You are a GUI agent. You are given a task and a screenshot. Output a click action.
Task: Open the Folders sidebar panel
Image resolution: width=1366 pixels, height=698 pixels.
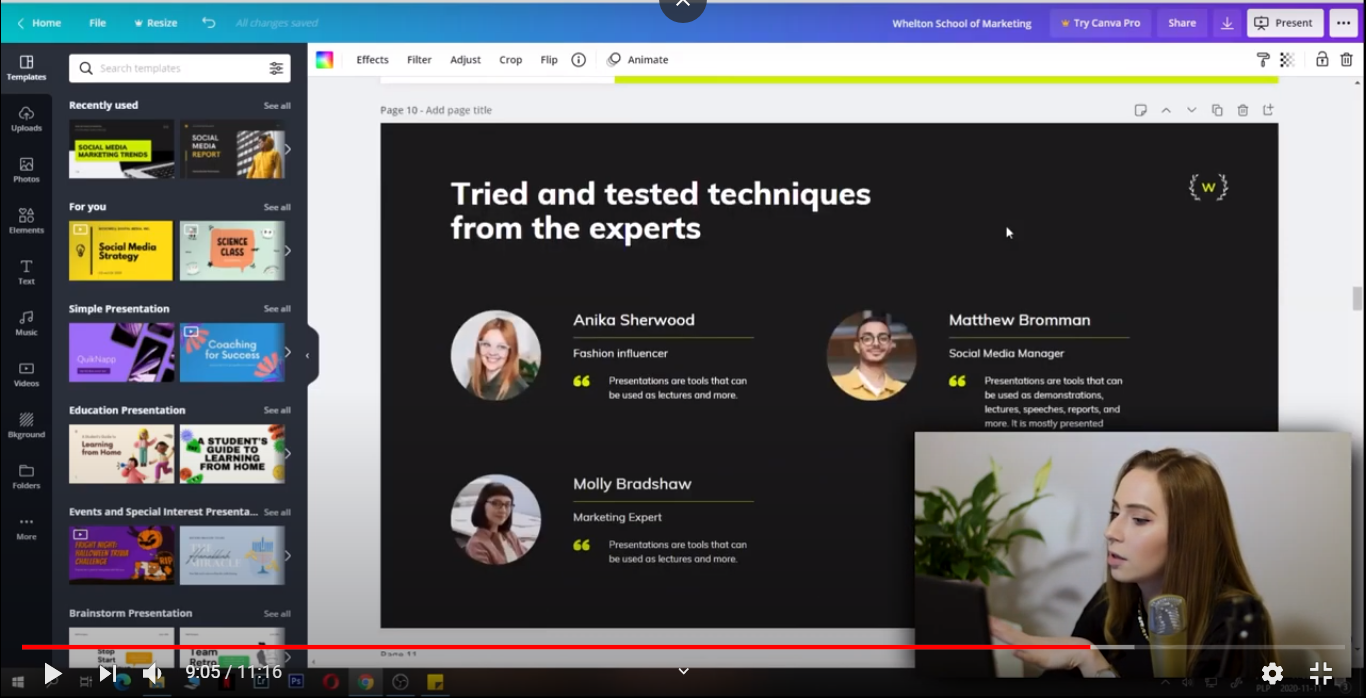(26, 476)
